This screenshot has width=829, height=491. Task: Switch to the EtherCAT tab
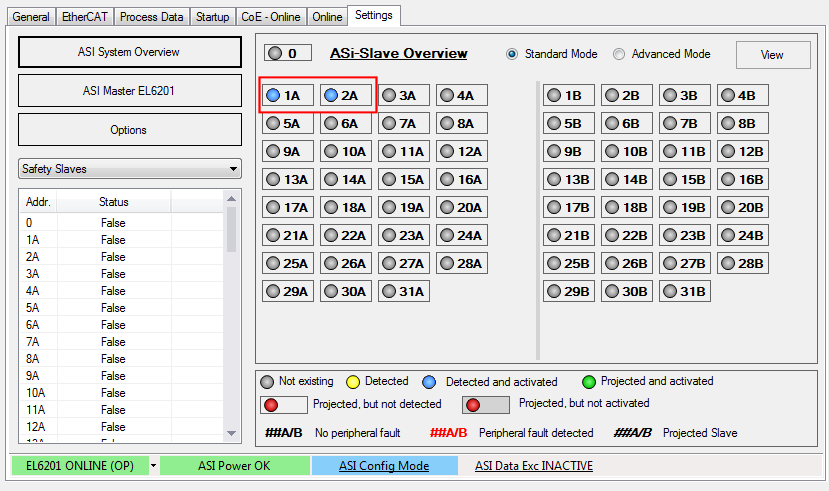pyautogui.click(x=85, y=17)
